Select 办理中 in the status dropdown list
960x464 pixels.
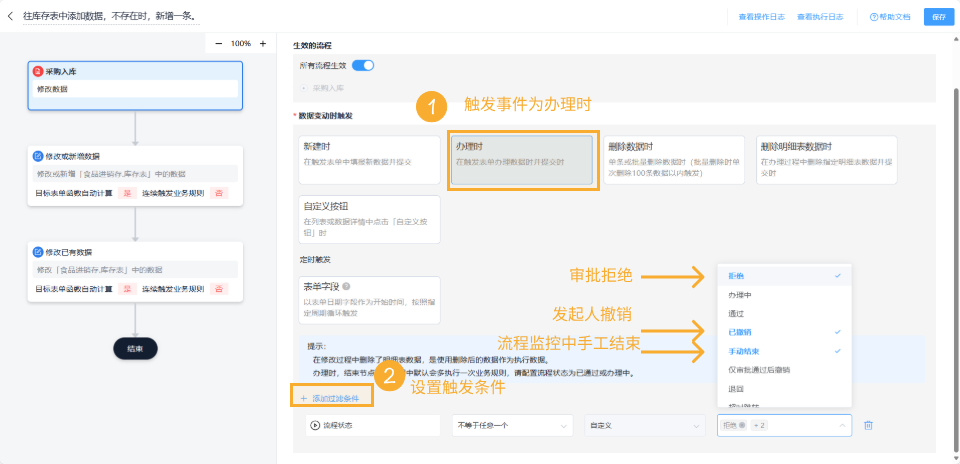[x=784, y=295]
